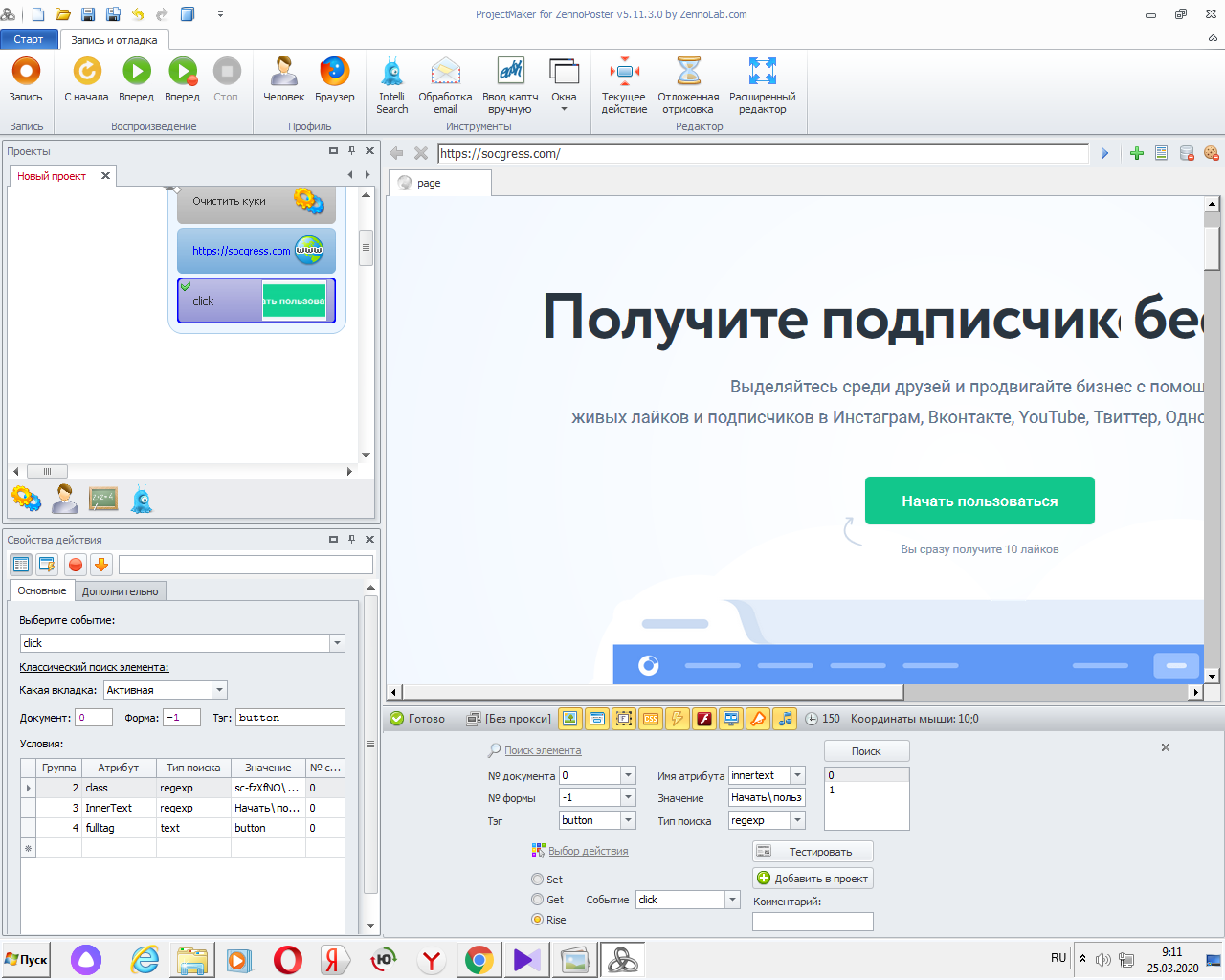Select the page browser tab
Image resolution: width=1225 pixels, height=980 pixels.
point(439,183)
